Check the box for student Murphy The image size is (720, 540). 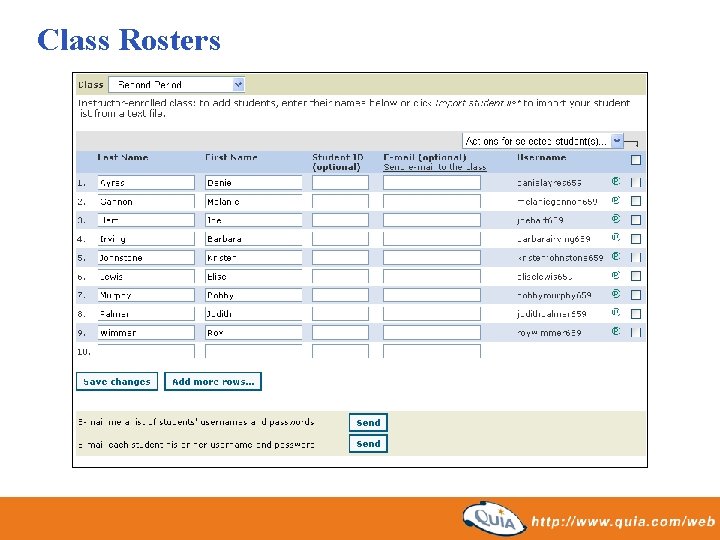[x=636, y=295]
